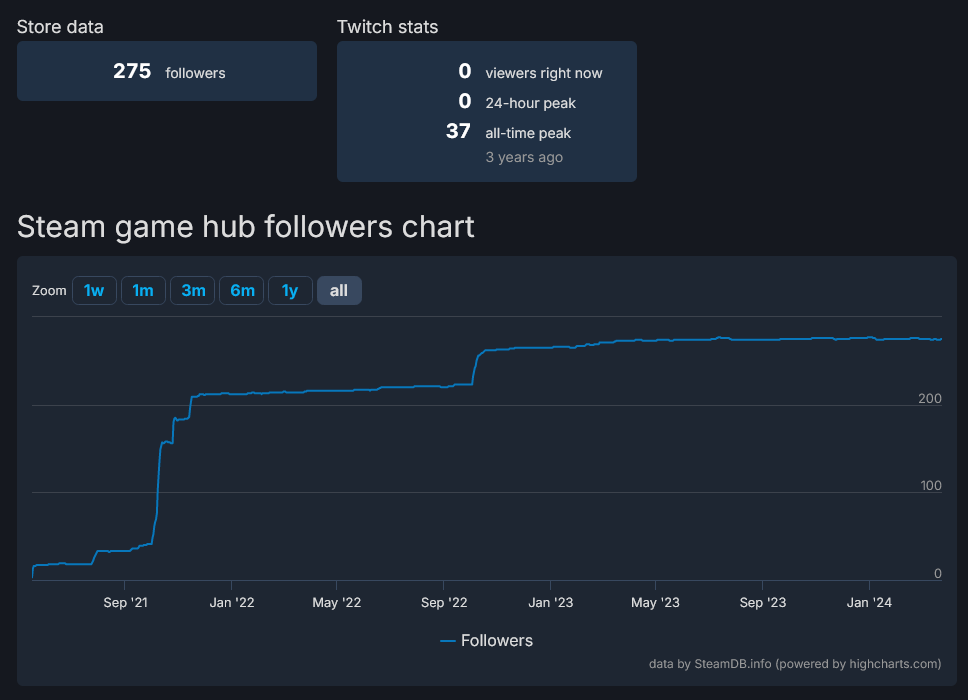The image size is (968, 700).
Task: Select the 1m zoom range
Action: (x=143, y=290)
